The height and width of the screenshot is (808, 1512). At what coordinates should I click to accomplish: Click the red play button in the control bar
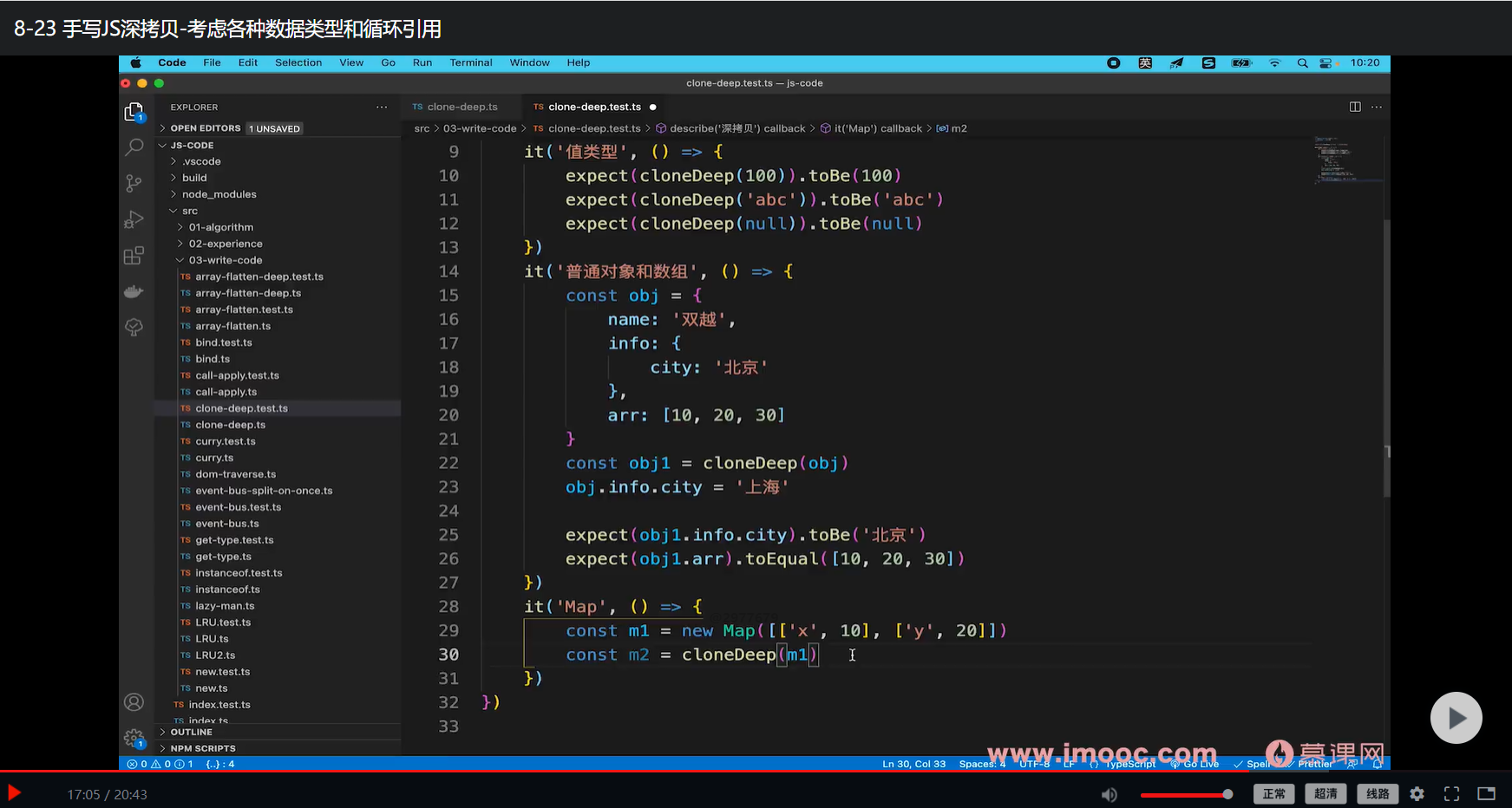14,792
